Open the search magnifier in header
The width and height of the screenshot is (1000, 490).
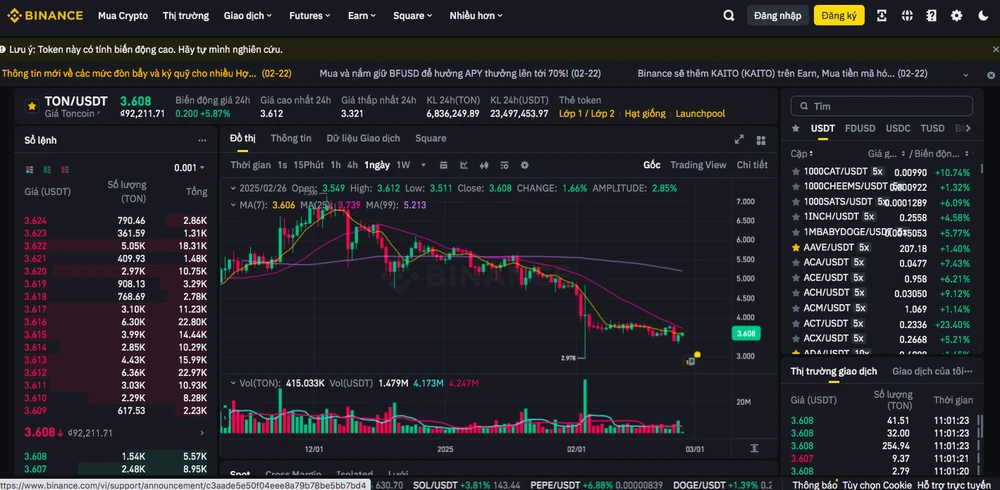click(729, 15)
